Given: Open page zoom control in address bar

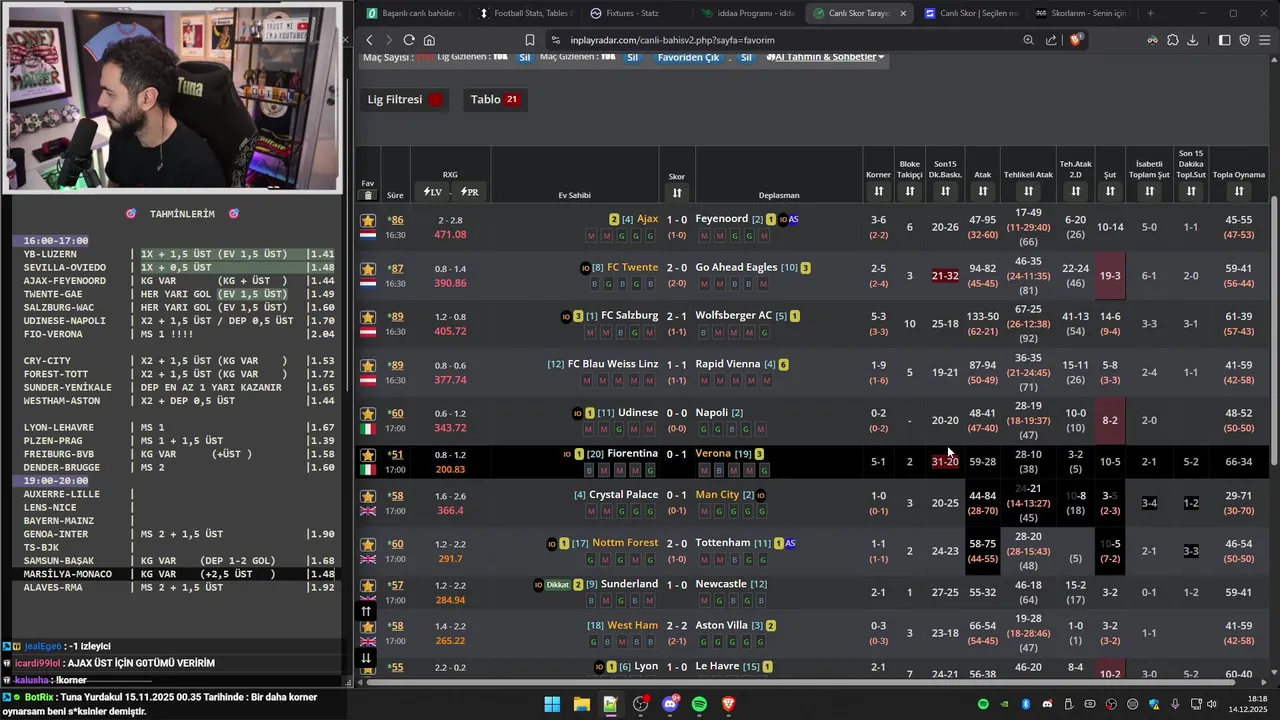Looking at the screenshot, I should (x=1028, y=40).
